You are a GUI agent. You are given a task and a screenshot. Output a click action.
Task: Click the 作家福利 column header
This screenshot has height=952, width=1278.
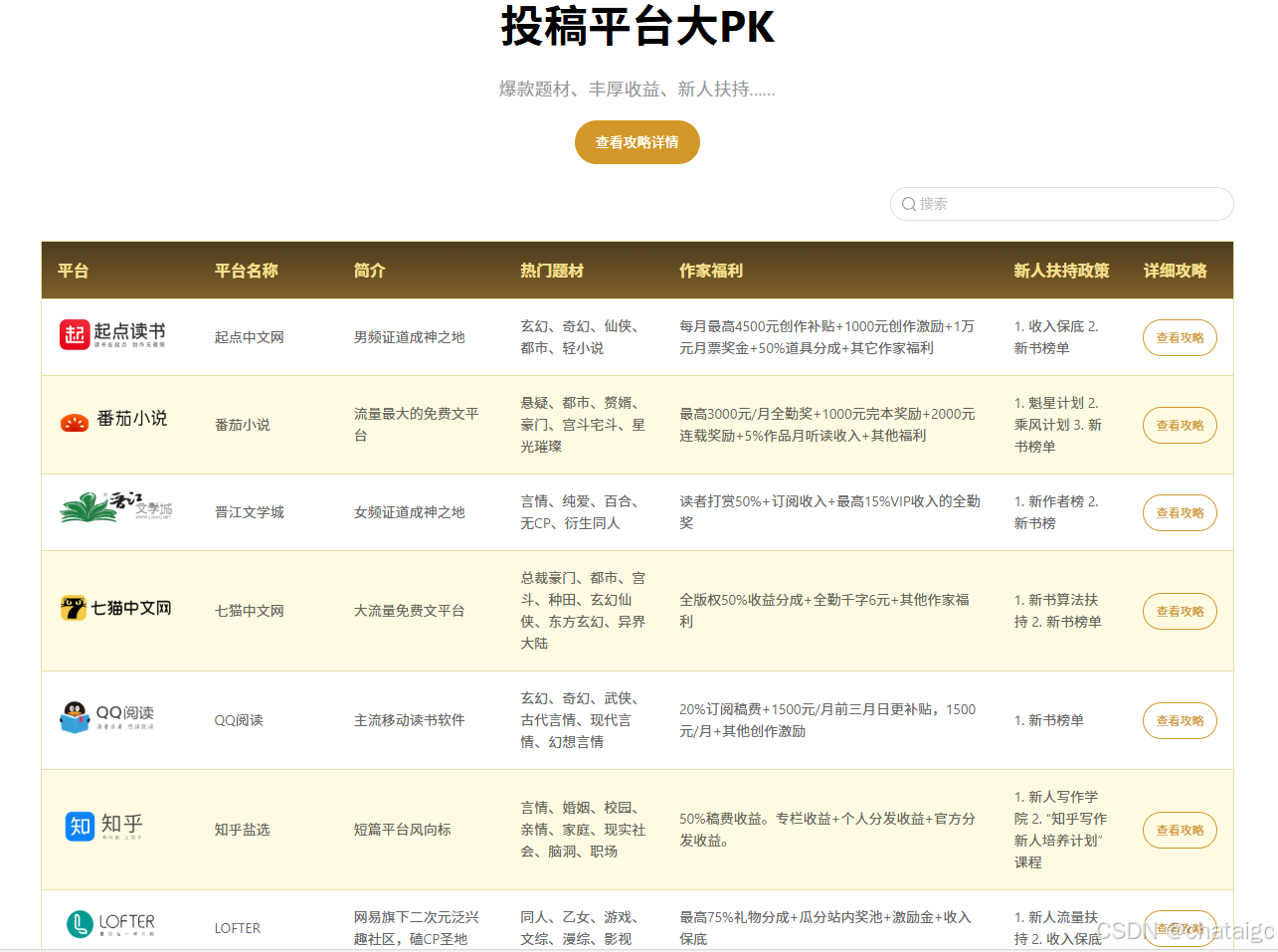[x=711, y=271]
